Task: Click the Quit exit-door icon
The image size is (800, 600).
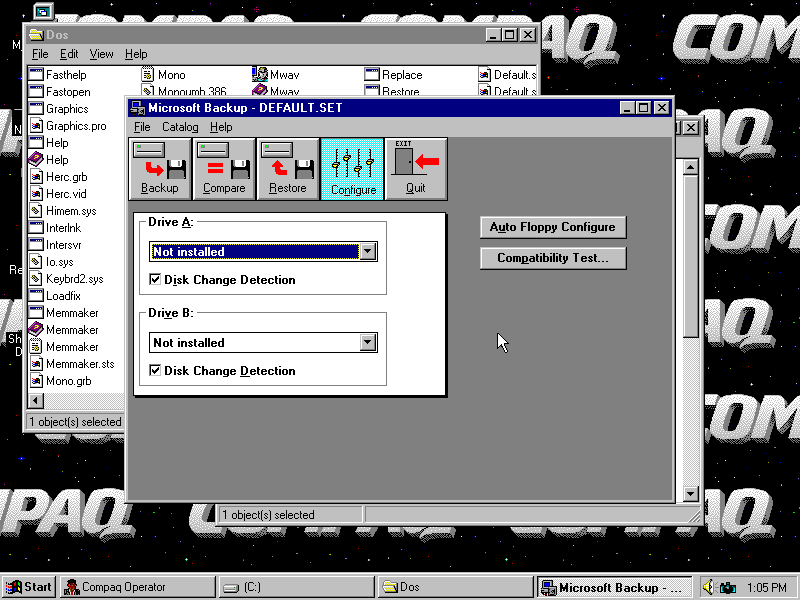Action: coord(416,169)
